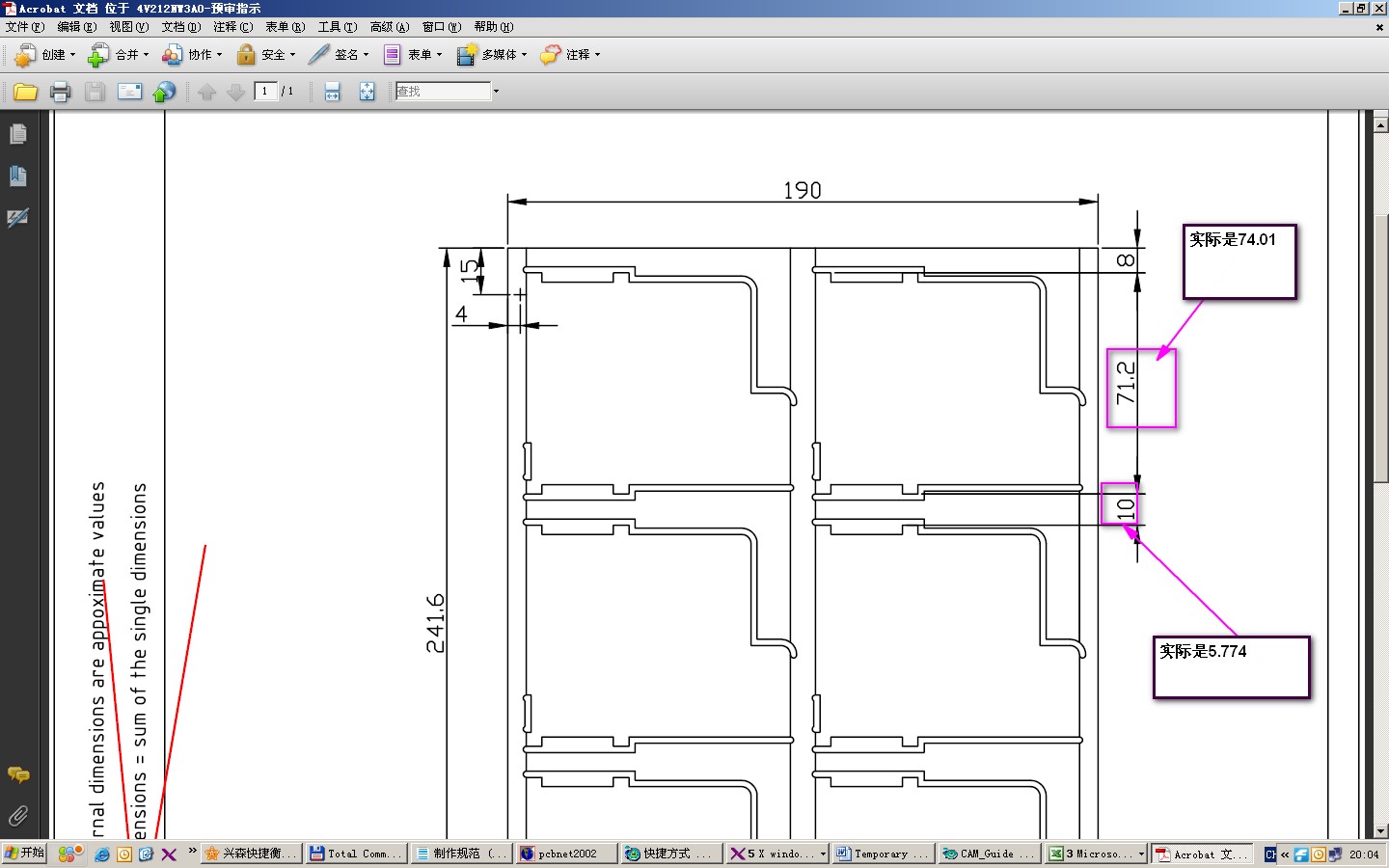Click the vertical scrollbar up arrow

[x=1380, y=123]
